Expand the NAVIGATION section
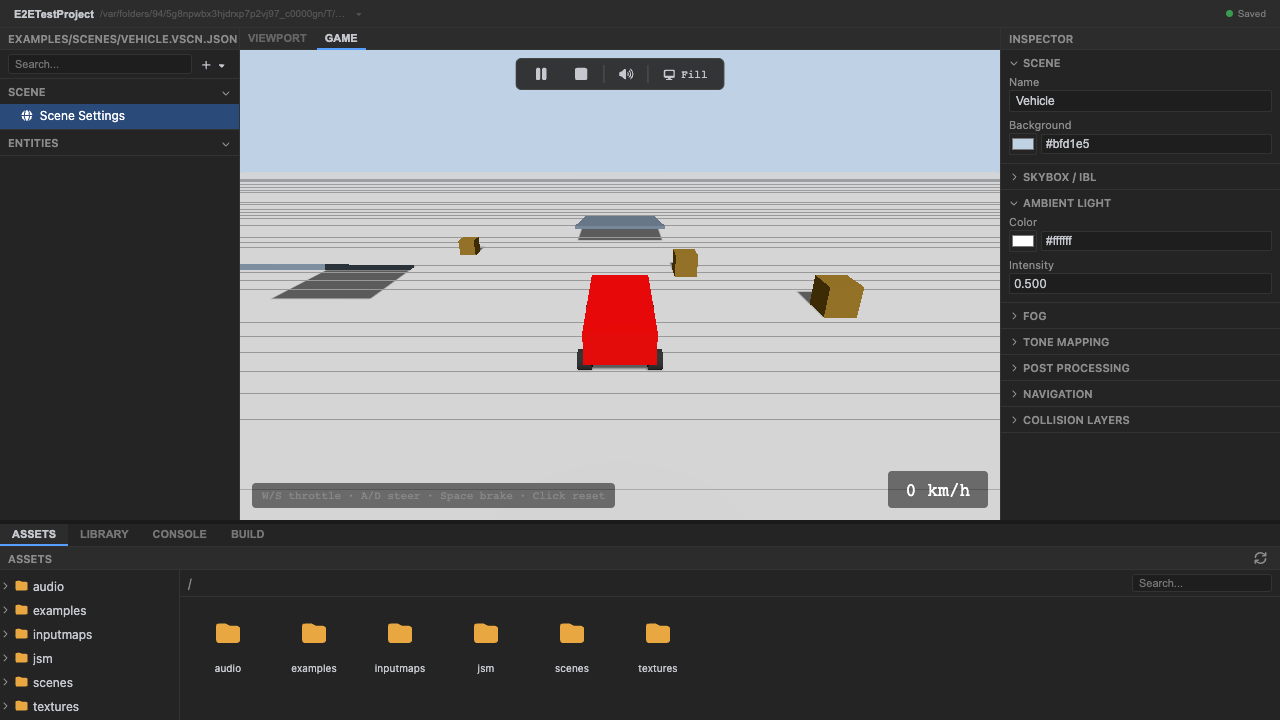The height and width of the screenshot is (720, 1280). (1015, 394)
